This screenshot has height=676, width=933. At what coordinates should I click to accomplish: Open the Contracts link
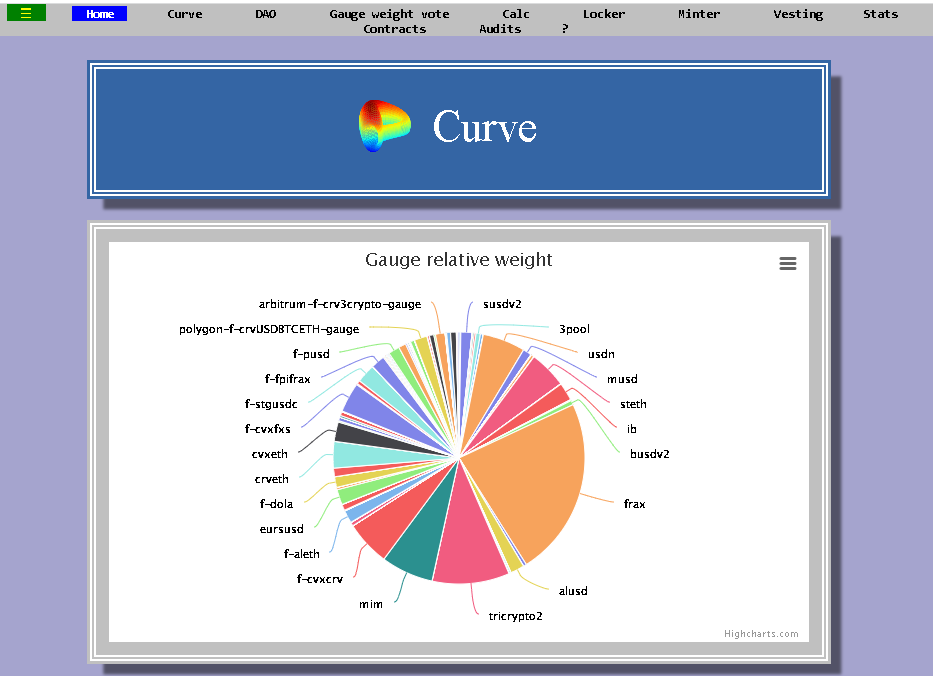(x=395, y=29)
